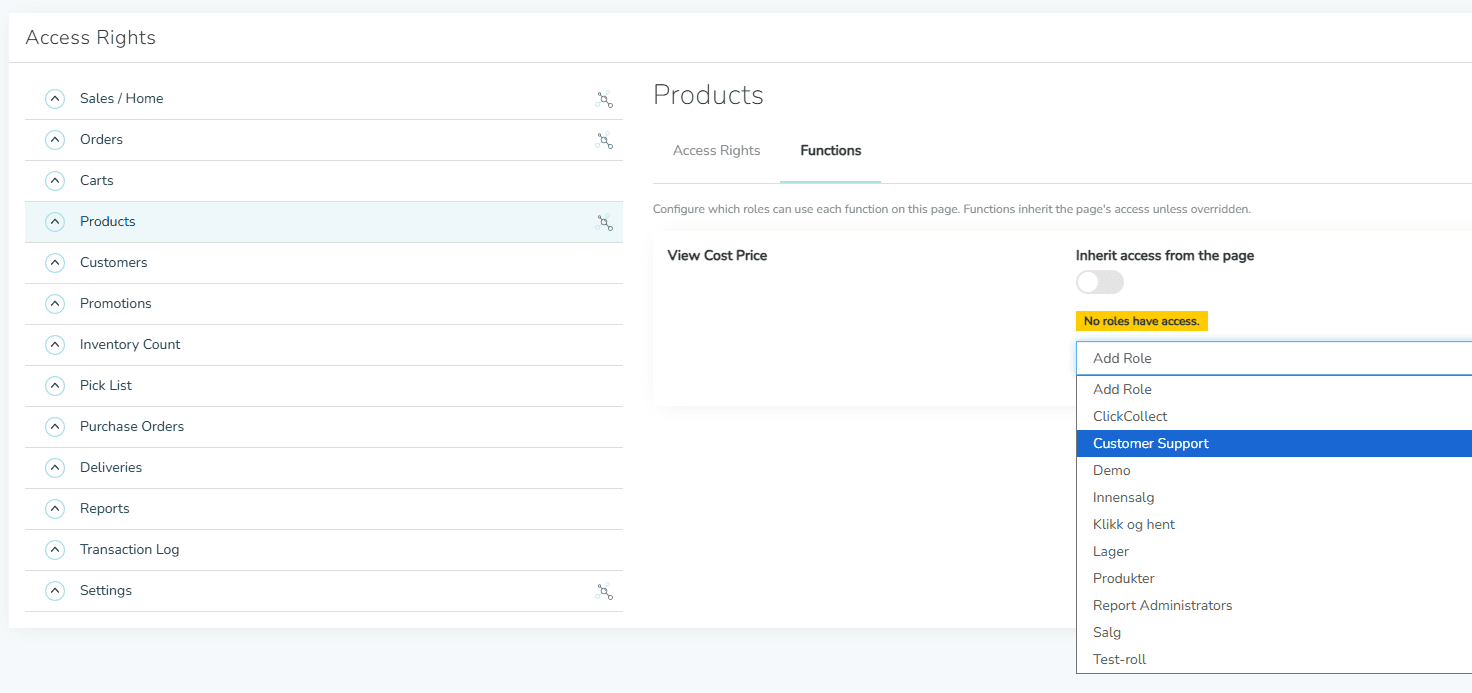Viewport: 1472px width, 693px height.
Task: Select Purchase Orders page label
Action: [x=132, y=427]
